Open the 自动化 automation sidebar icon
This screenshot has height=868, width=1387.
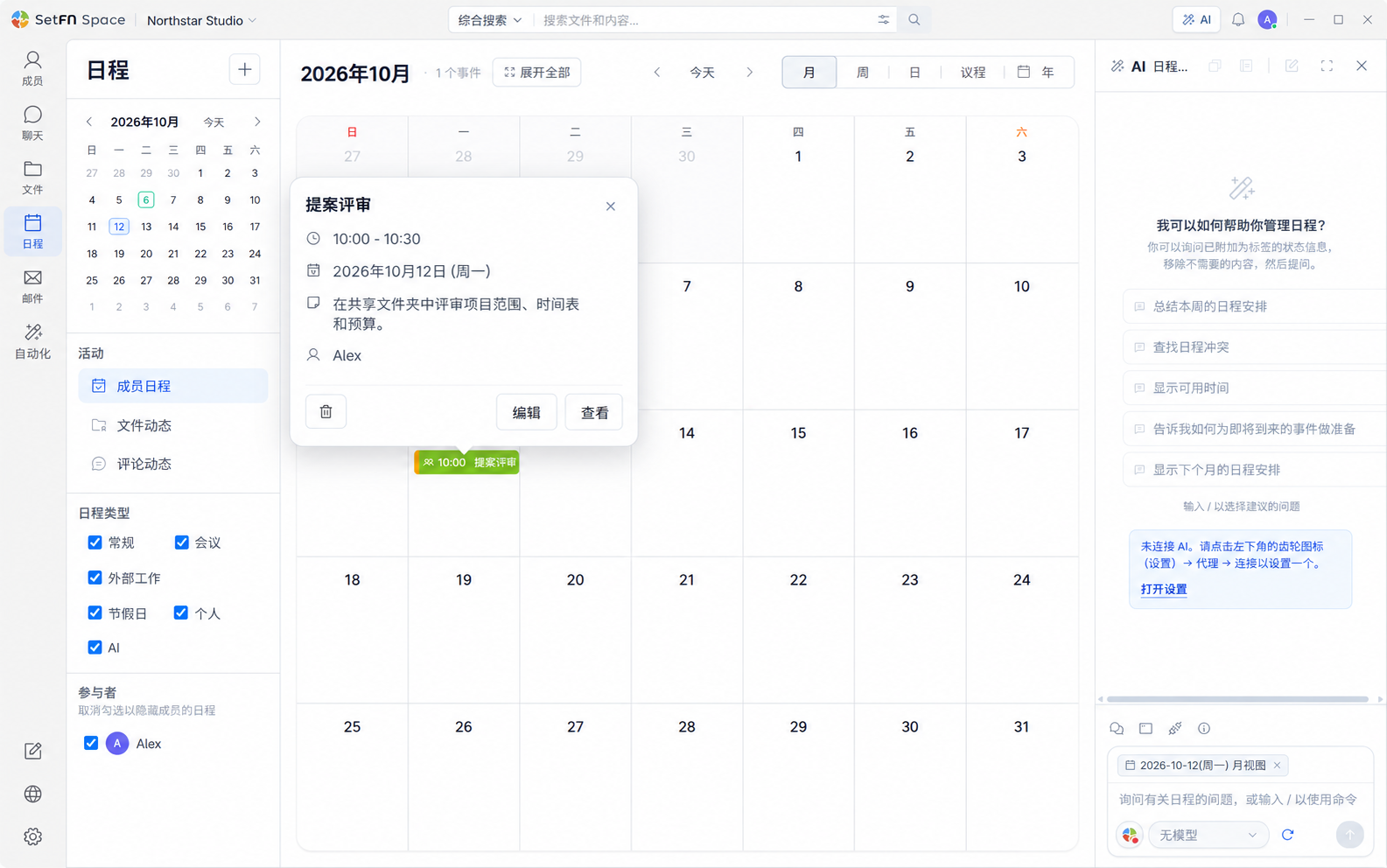pyautogui.click(x=32, y=340)
